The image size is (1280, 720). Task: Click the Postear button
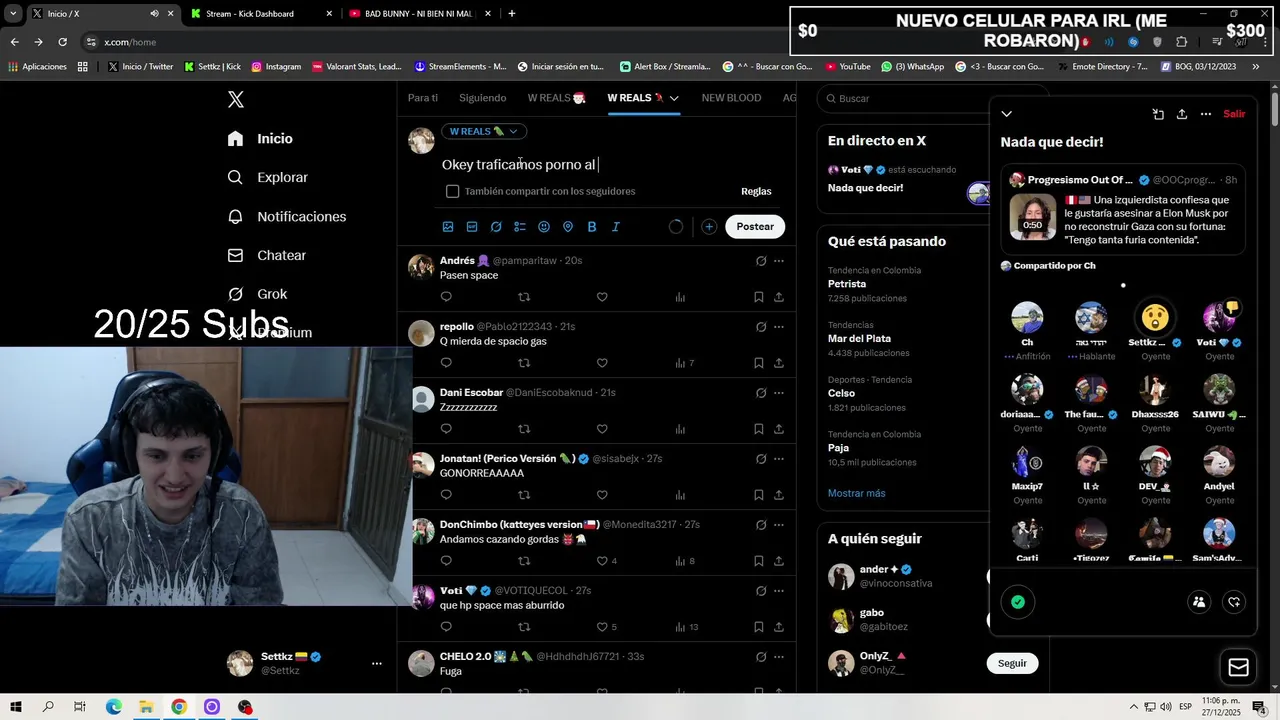[755, 227]
